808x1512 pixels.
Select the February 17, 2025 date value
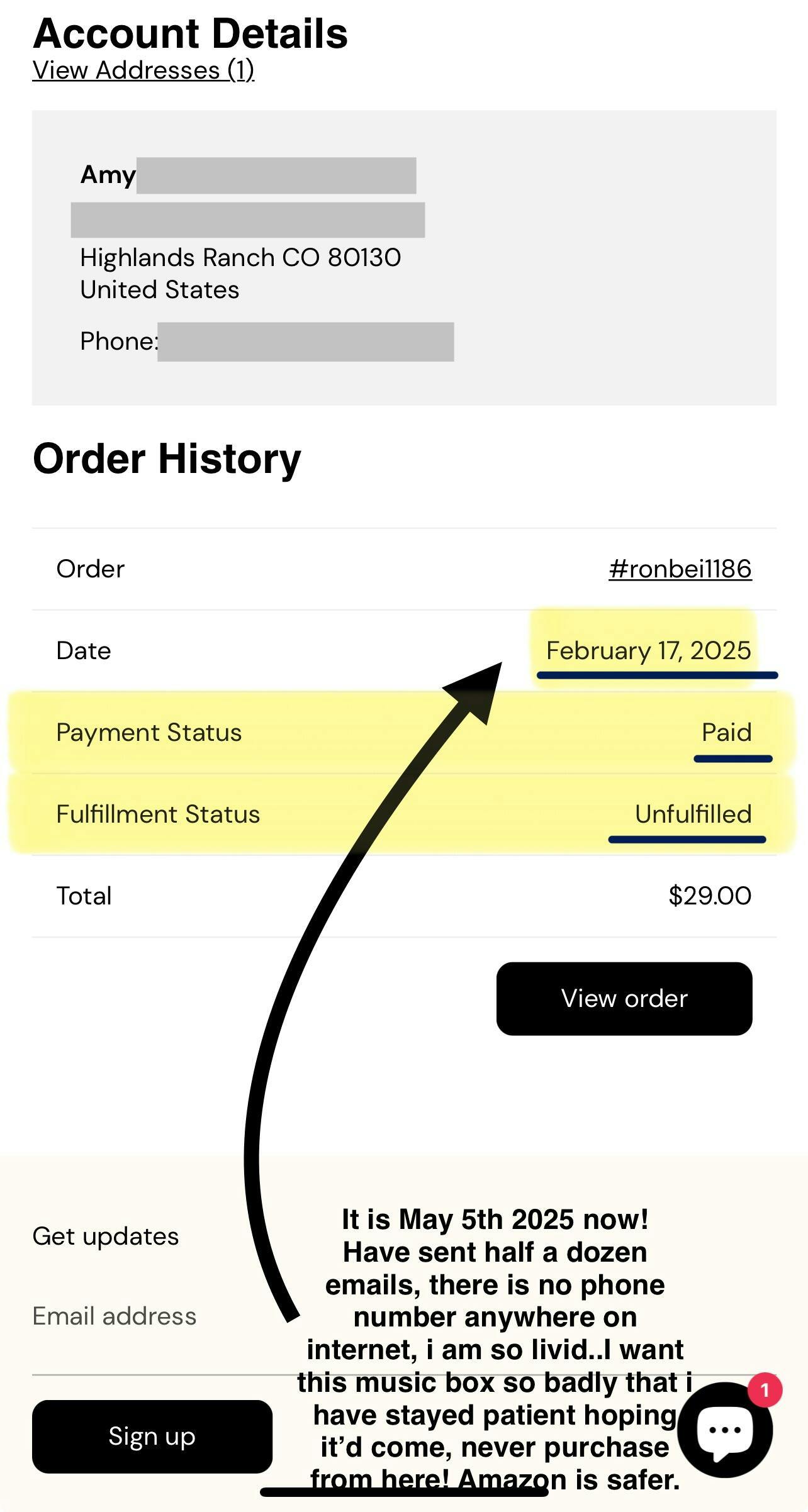[648, 650]
